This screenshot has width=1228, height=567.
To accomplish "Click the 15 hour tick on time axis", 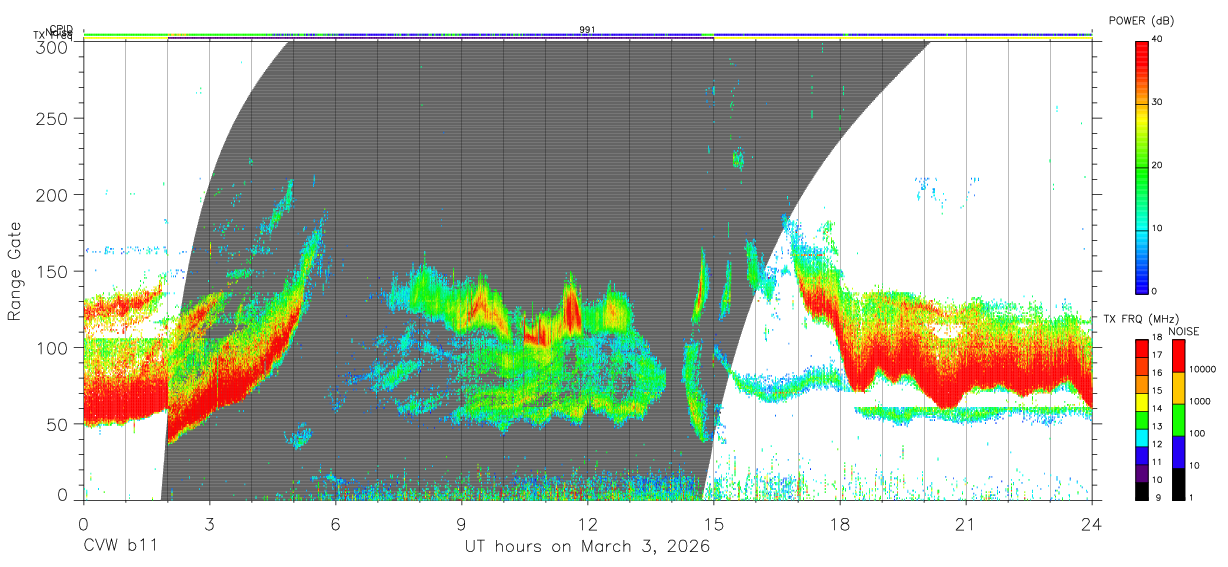I will tap(713, 523).
